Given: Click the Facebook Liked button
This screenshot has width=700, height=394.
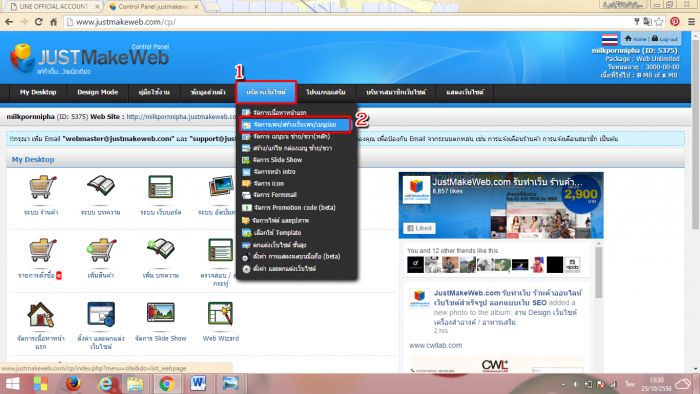Looking at the screenshot, I should pyautogui.click(x=419, y=228).
